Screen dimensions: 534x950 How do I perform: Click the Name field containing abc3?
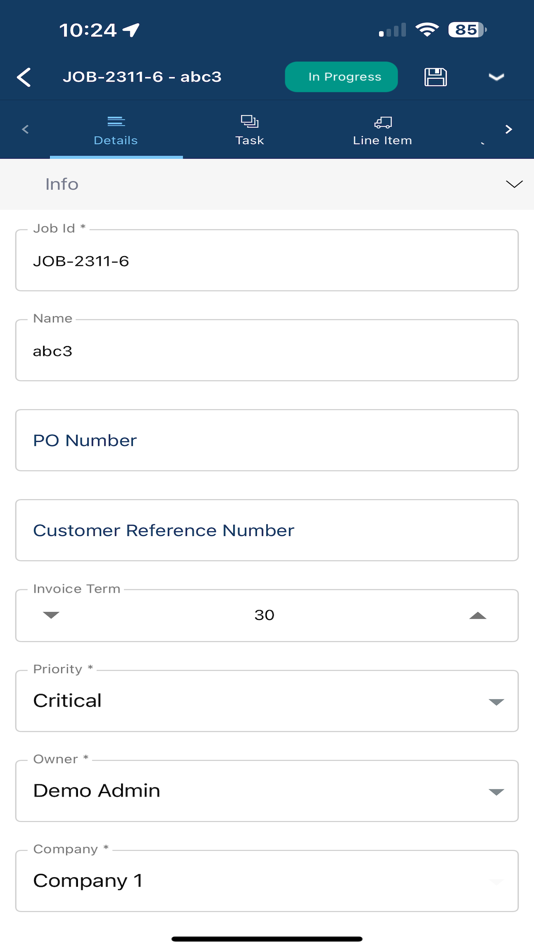coord(267,350)
